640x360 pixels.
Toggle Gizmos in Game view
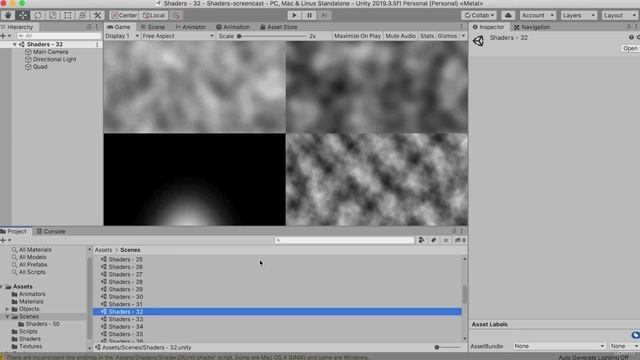click(447, 36)
